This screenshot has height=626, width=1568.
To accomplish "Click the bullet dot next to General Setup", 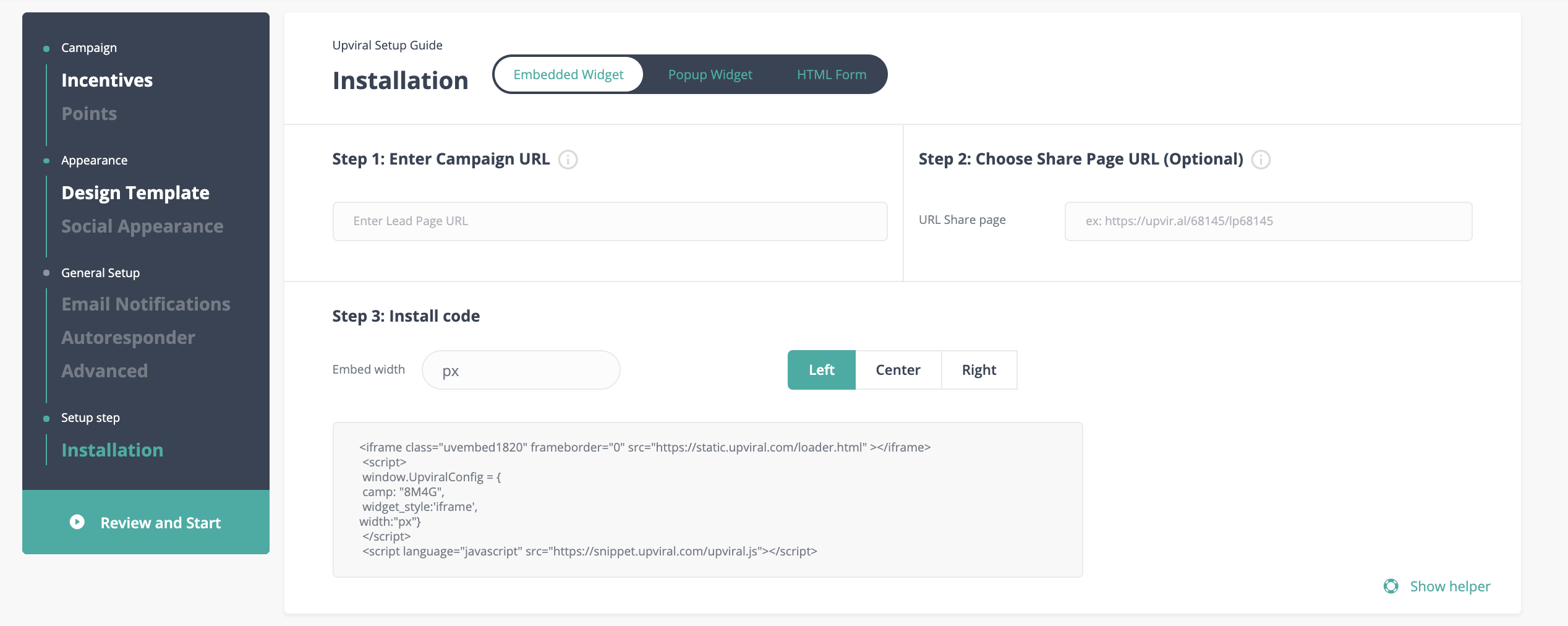I will (x=46, y=273).
